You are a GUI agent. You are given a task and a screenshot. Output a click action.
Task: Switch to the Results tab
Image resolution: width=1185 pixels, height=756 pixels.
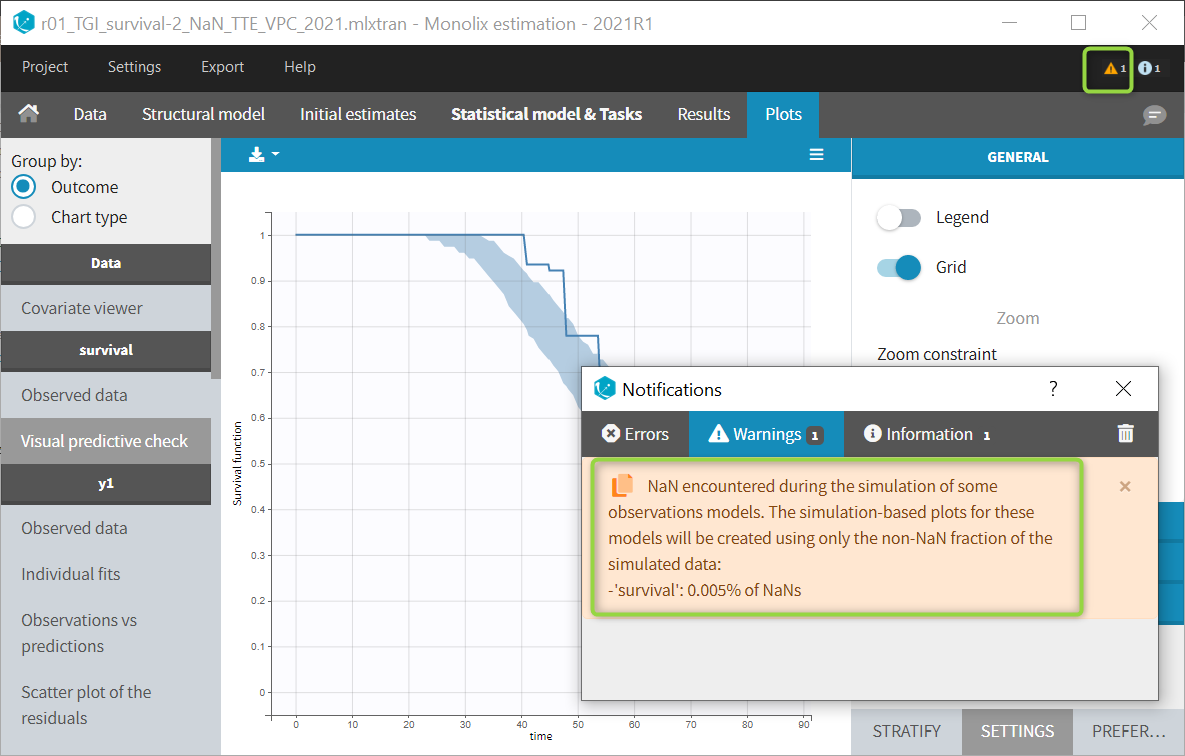(x=703, y=114)
